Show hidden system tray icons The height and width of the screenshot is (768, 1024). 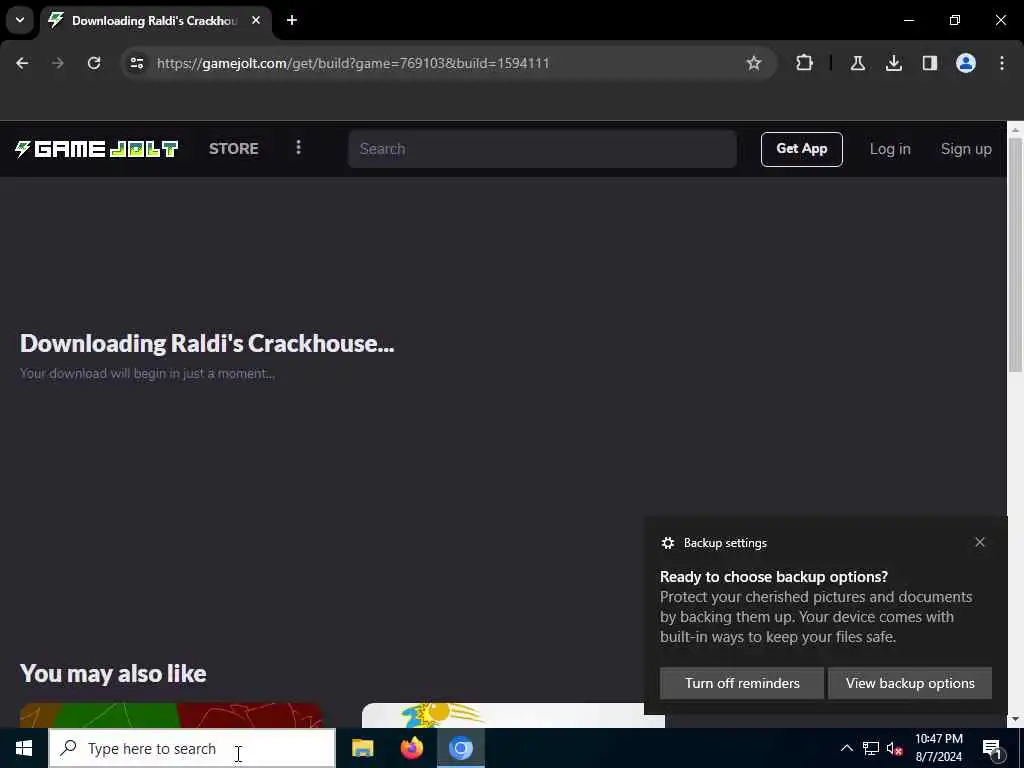tap(846, 748)
